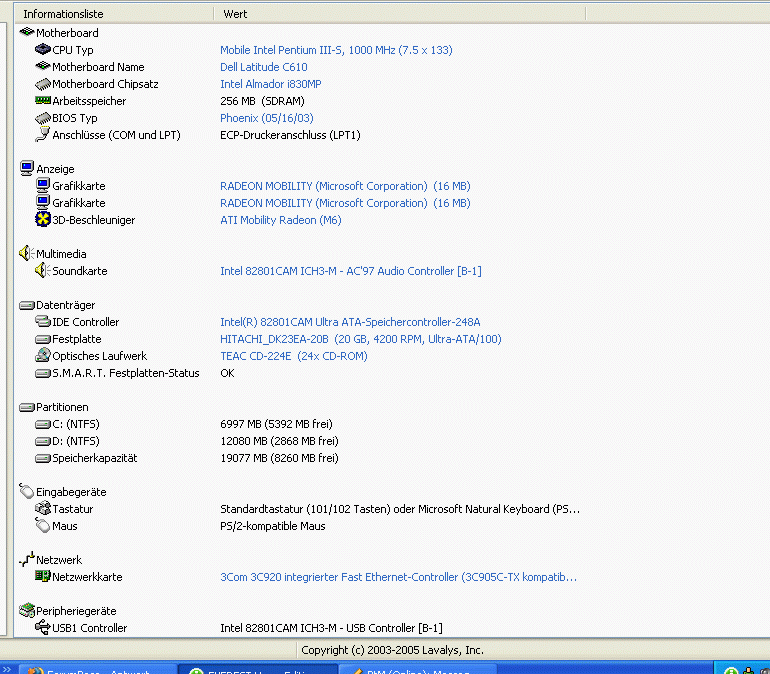Click the Datenträger drive icon

(x=27, y=305)
